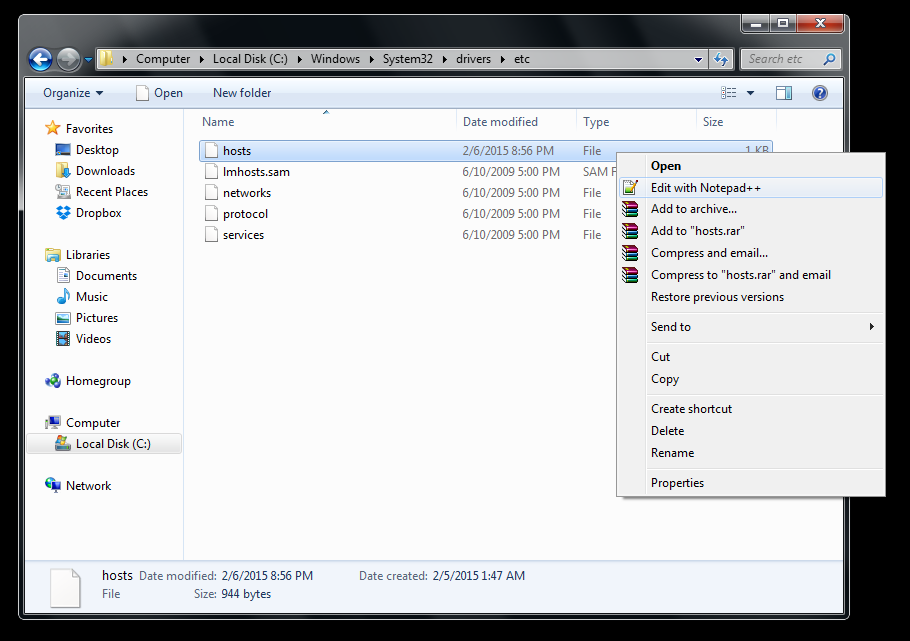Screen dimensions: 910x641
Task: Open the Organize menu
Action: [x=73, y=93]
